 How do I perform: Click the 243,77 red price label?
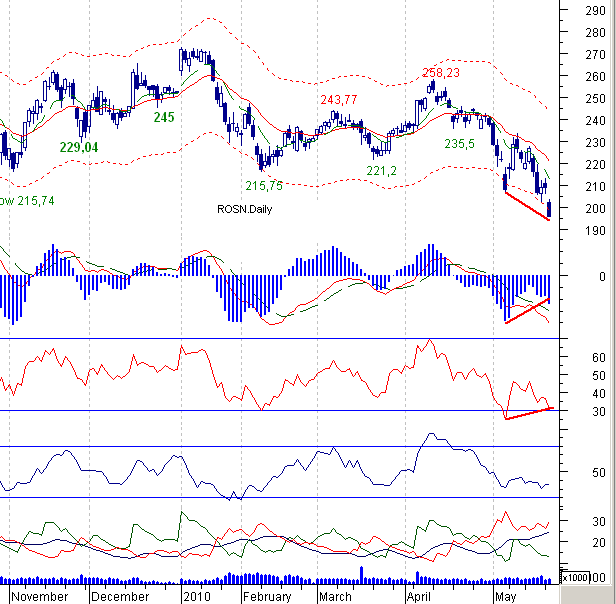pos(339,99)
